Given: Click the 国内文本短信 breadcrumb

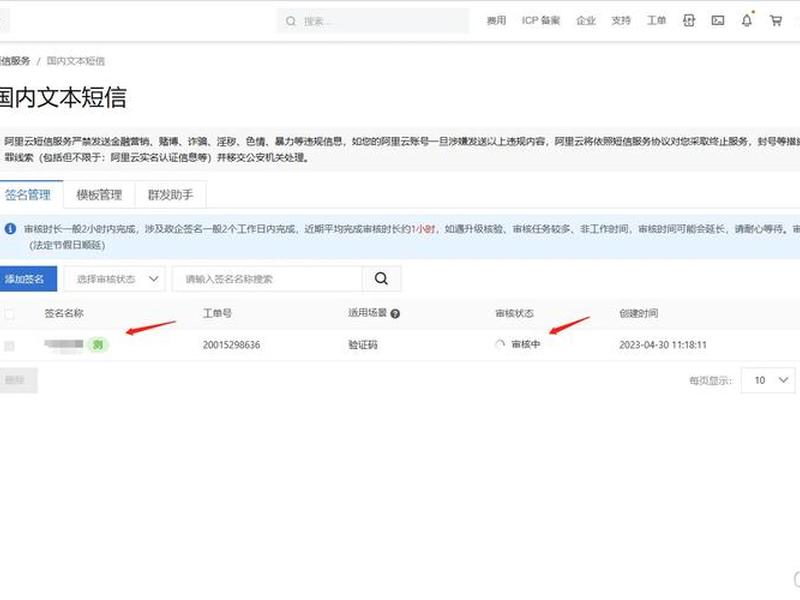Looking at the screenshot, I should tap(76, 61).
